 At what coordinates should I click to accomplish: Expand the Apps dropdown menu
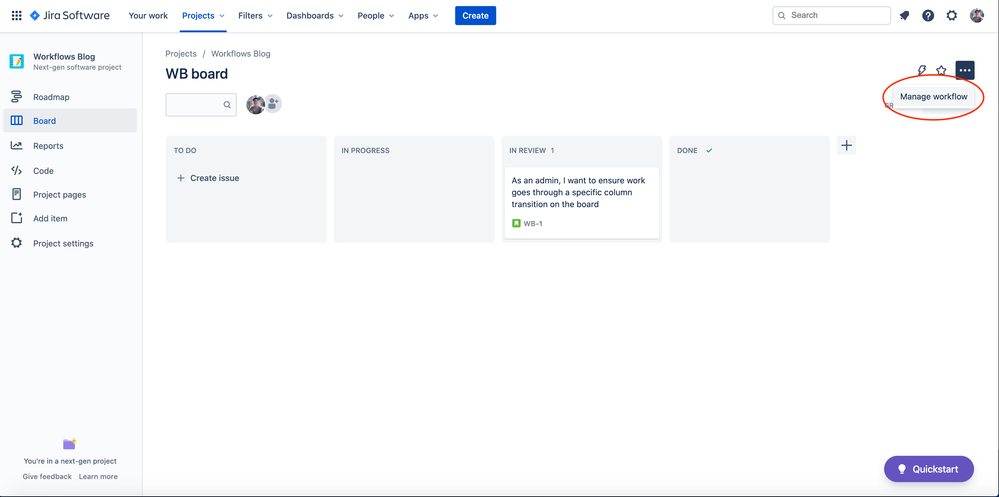pyautogui.click(x=423, y=16)
